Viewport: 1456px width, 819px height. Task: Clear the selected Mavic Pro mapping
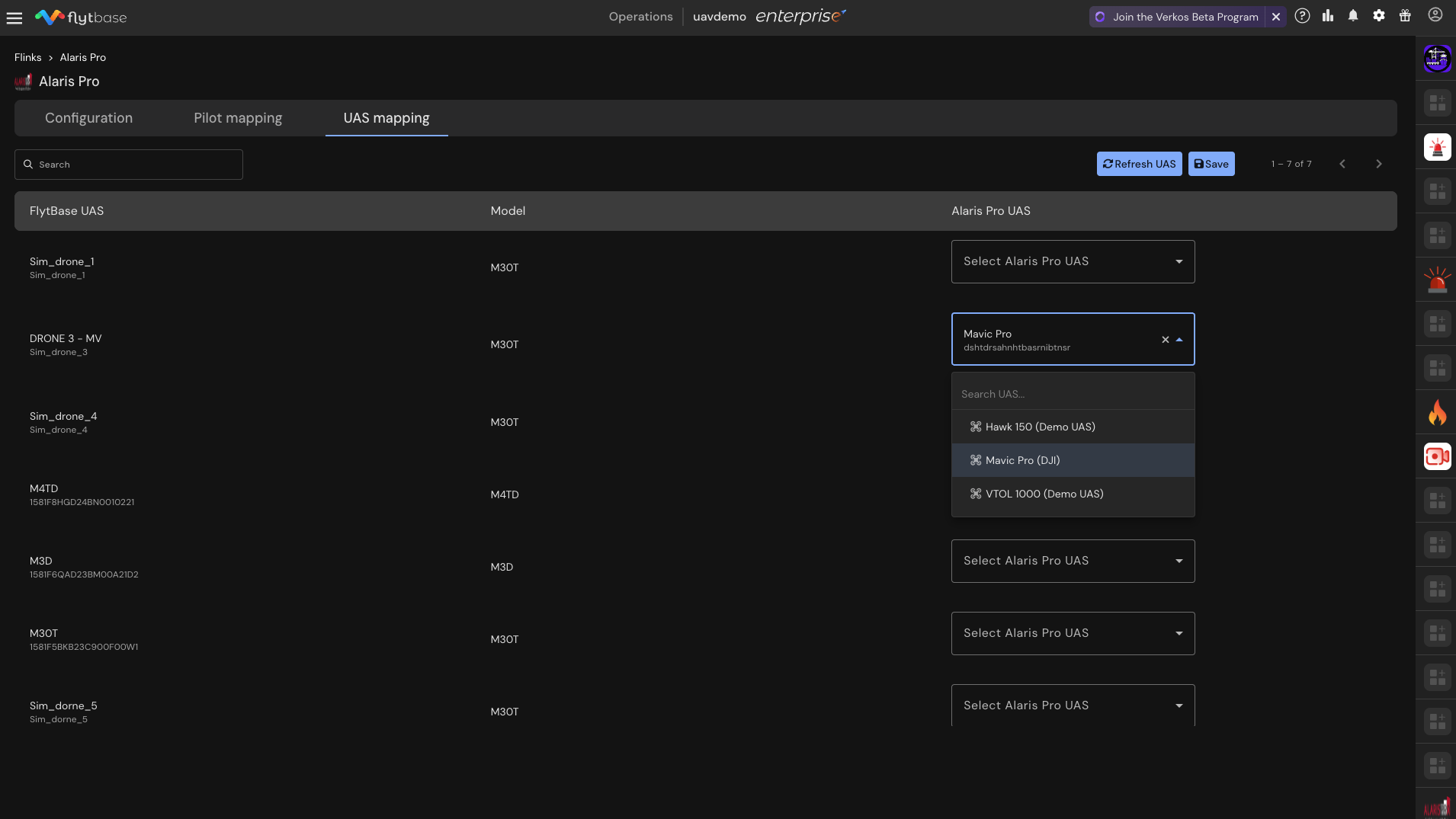click(x=1165, y=340)
